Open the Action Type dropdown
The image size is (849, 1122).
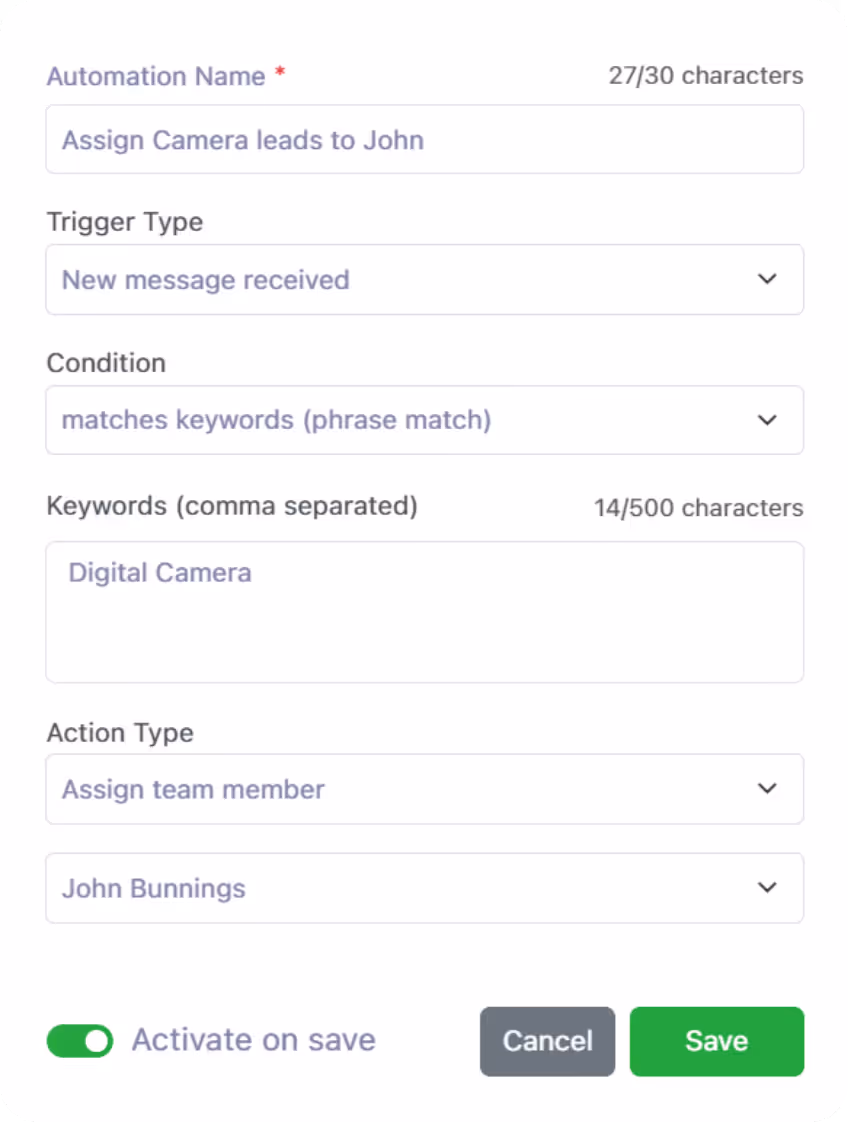[424, 789]
